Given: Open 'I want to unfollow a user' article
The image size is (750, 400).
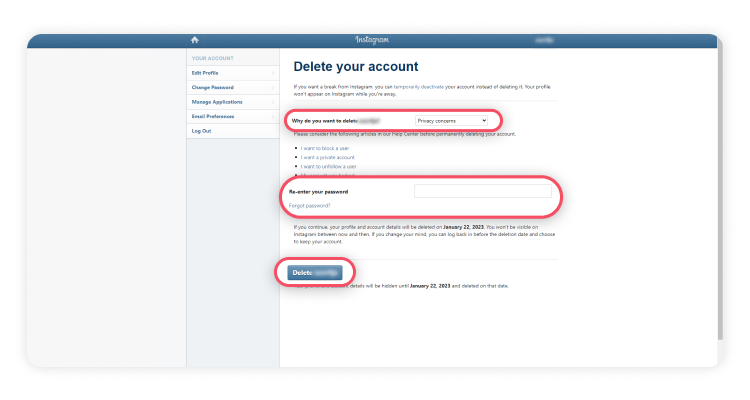Looking at the screenshot, I should pos(329,167).
